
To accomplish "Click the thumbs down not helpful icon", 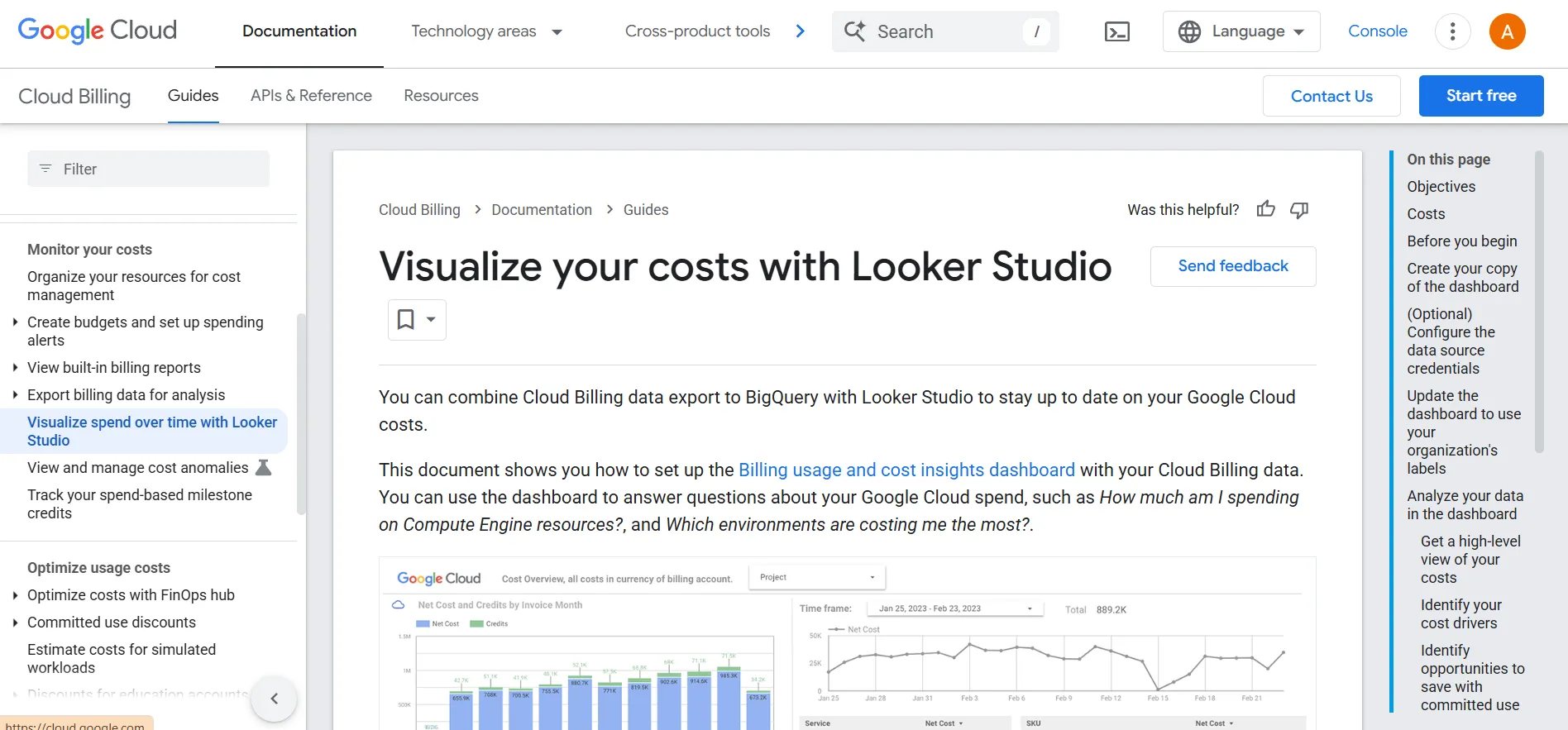I will point(1299,210).
